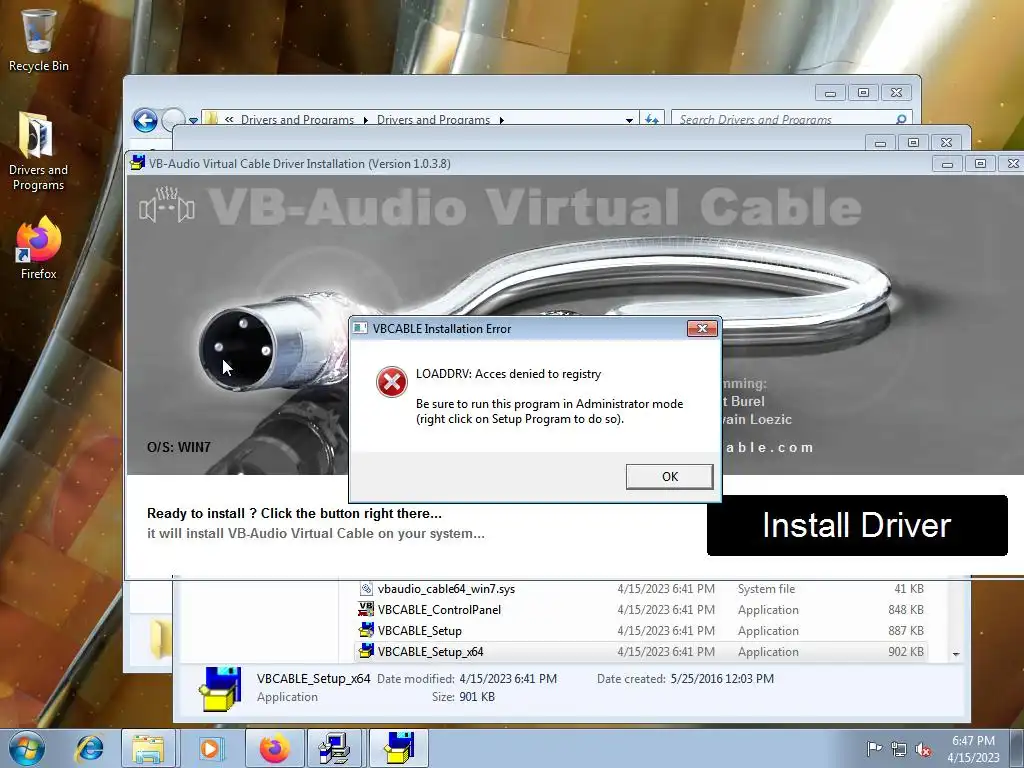Click the folder icon in the address bar
1024x768 pixels.
click(211, 119)
